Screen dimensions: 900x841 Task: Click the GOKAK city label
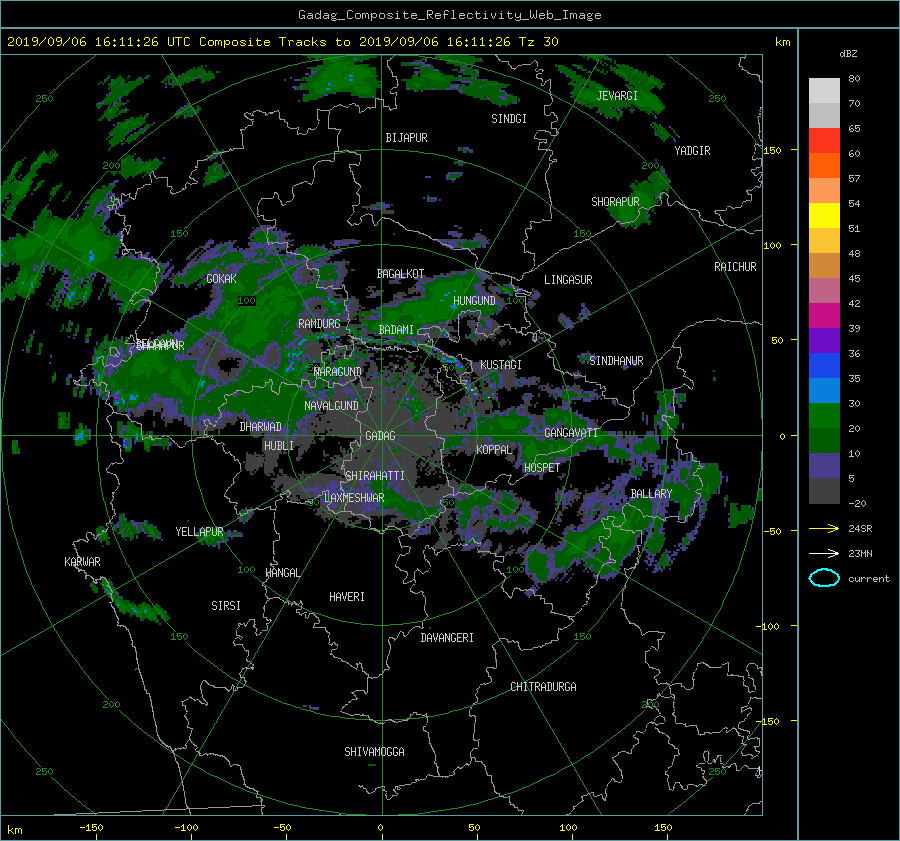221,279
